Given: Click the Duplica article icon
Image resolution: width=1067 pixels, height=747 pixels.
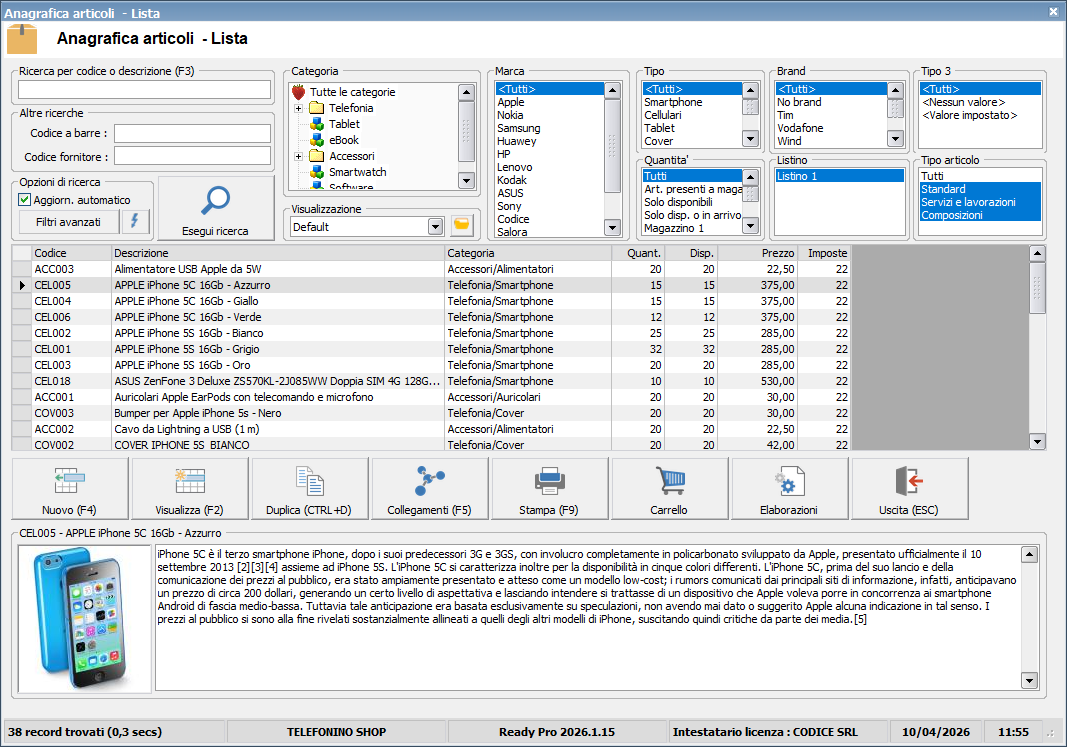Looking at the screenshot, I should [x=309, y=488].
